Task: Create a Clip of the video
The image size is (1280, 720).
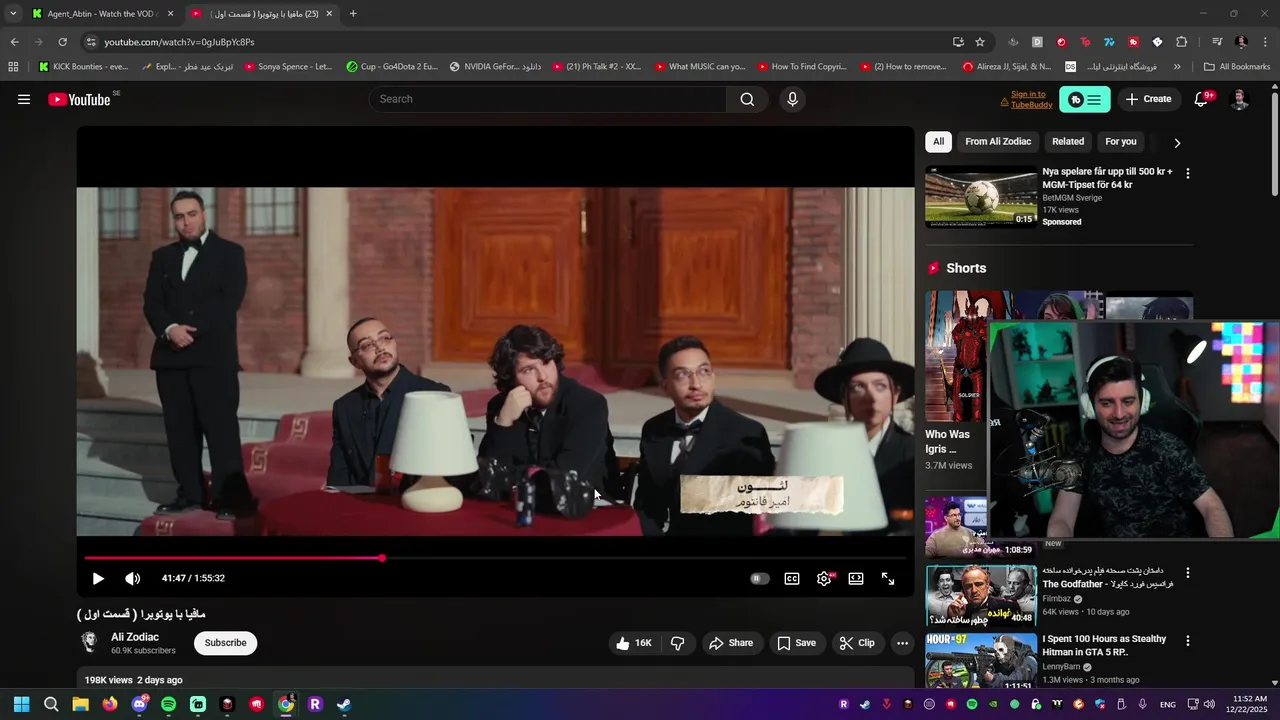Action: [857, 643]
